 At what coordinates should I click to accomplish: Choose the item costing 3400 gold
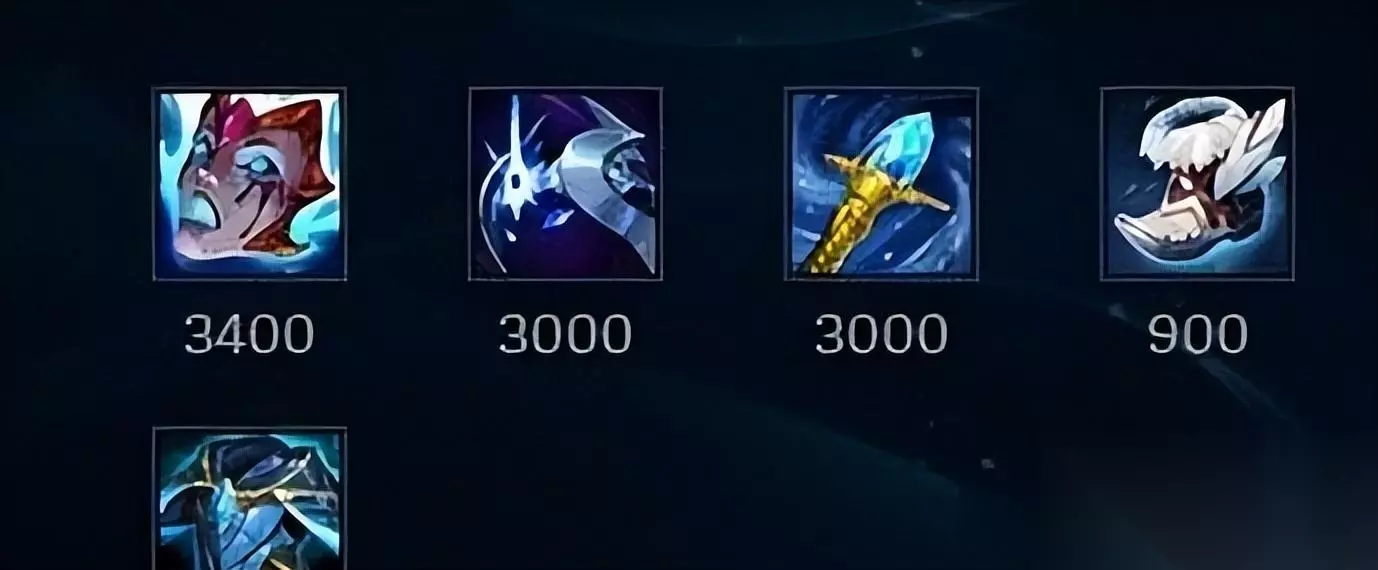249,184
